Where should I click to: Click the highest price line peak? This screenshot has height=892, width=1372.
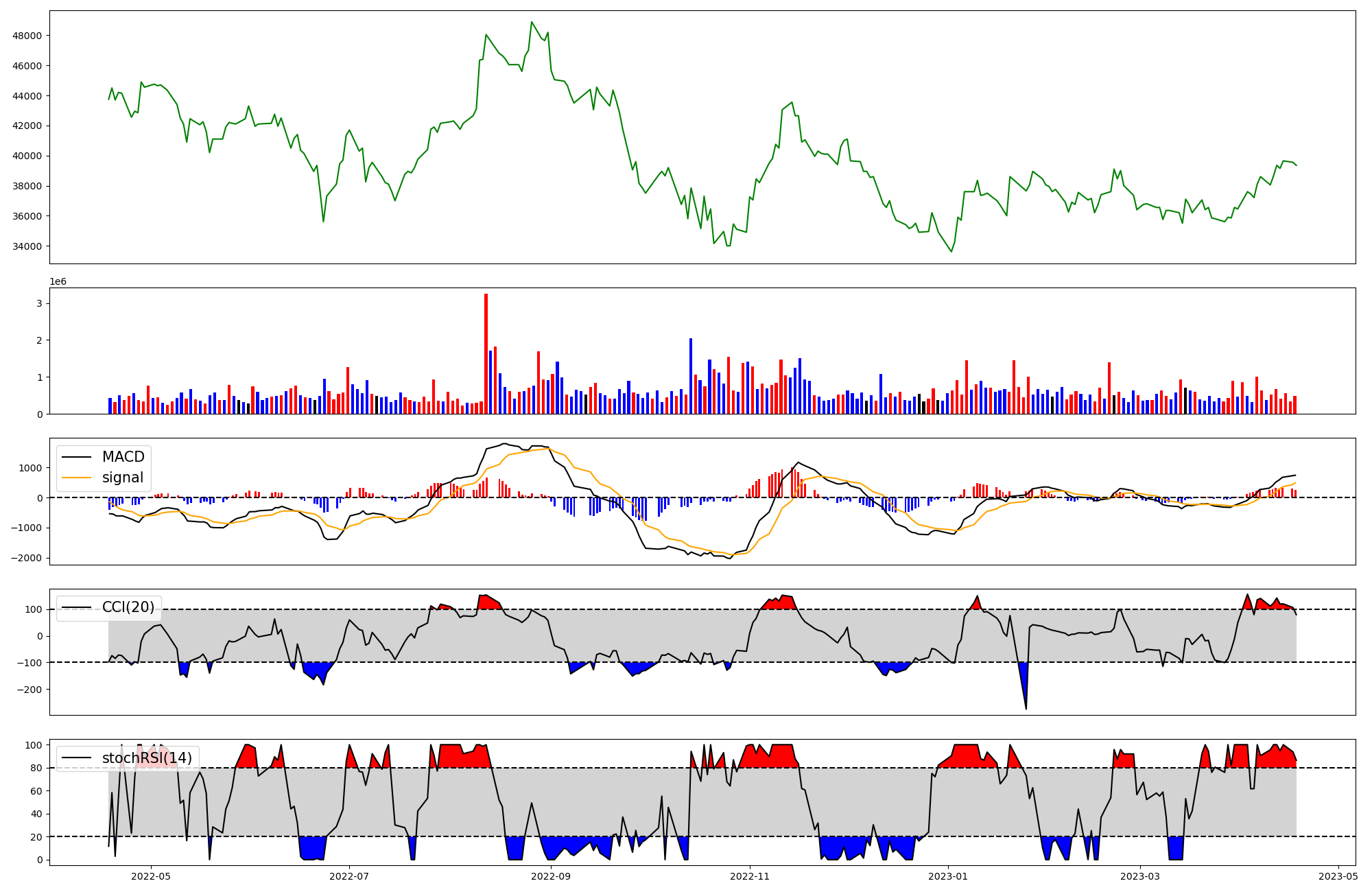(532, 22)
